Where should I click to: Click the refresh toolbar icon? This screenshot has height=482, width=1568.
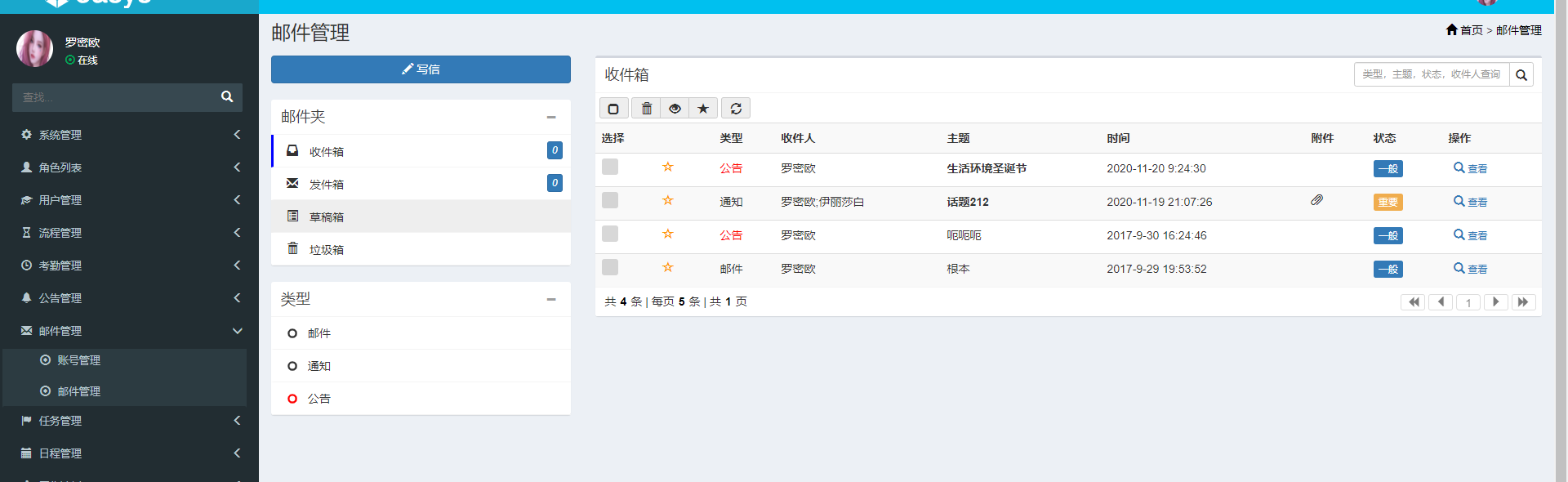pos(736,108)
